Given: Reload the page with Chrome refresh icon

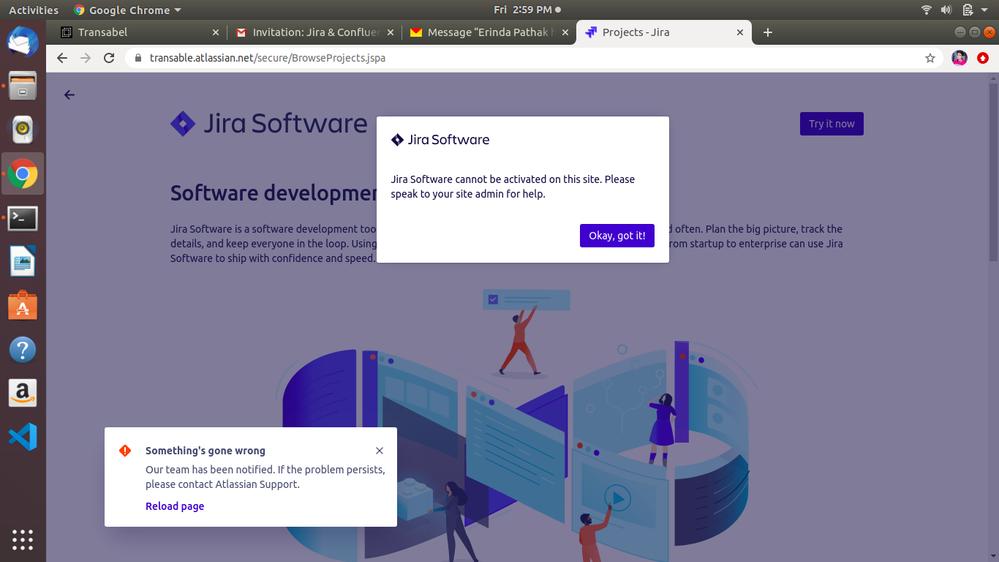Looking at the screenshot, I should (109, 58).
